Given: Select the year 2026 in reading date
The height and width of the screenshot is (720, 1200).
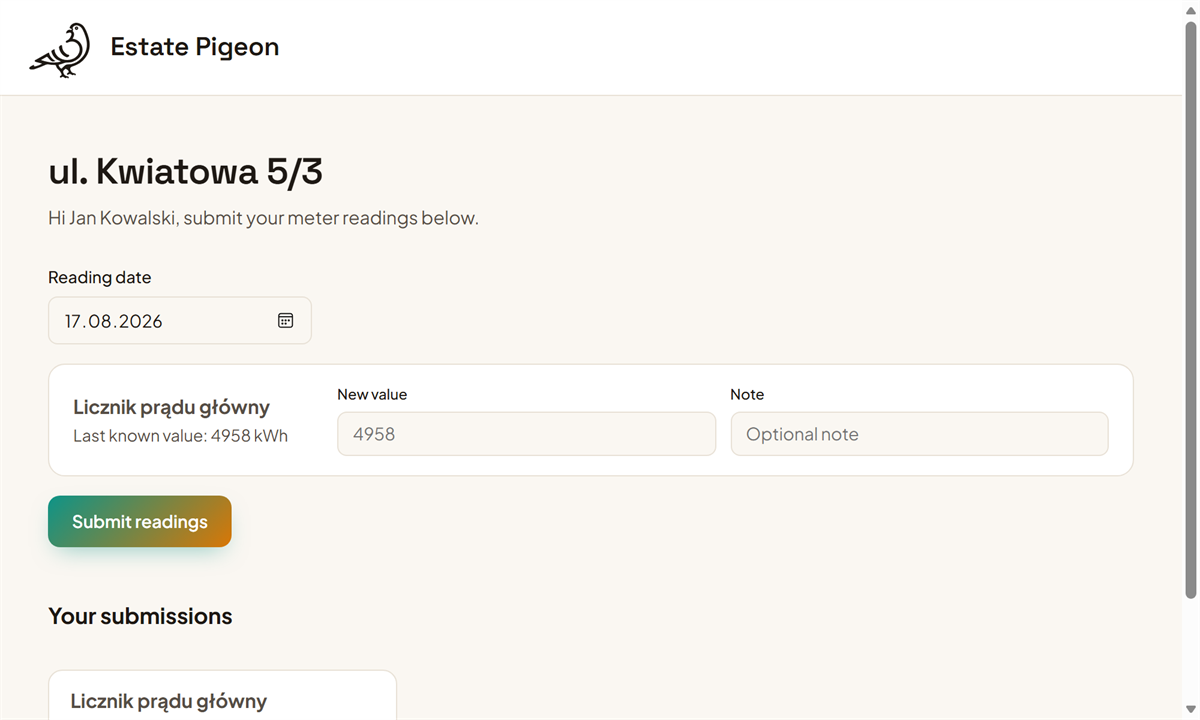Looking at the screenshot, I should click(139, 321).
